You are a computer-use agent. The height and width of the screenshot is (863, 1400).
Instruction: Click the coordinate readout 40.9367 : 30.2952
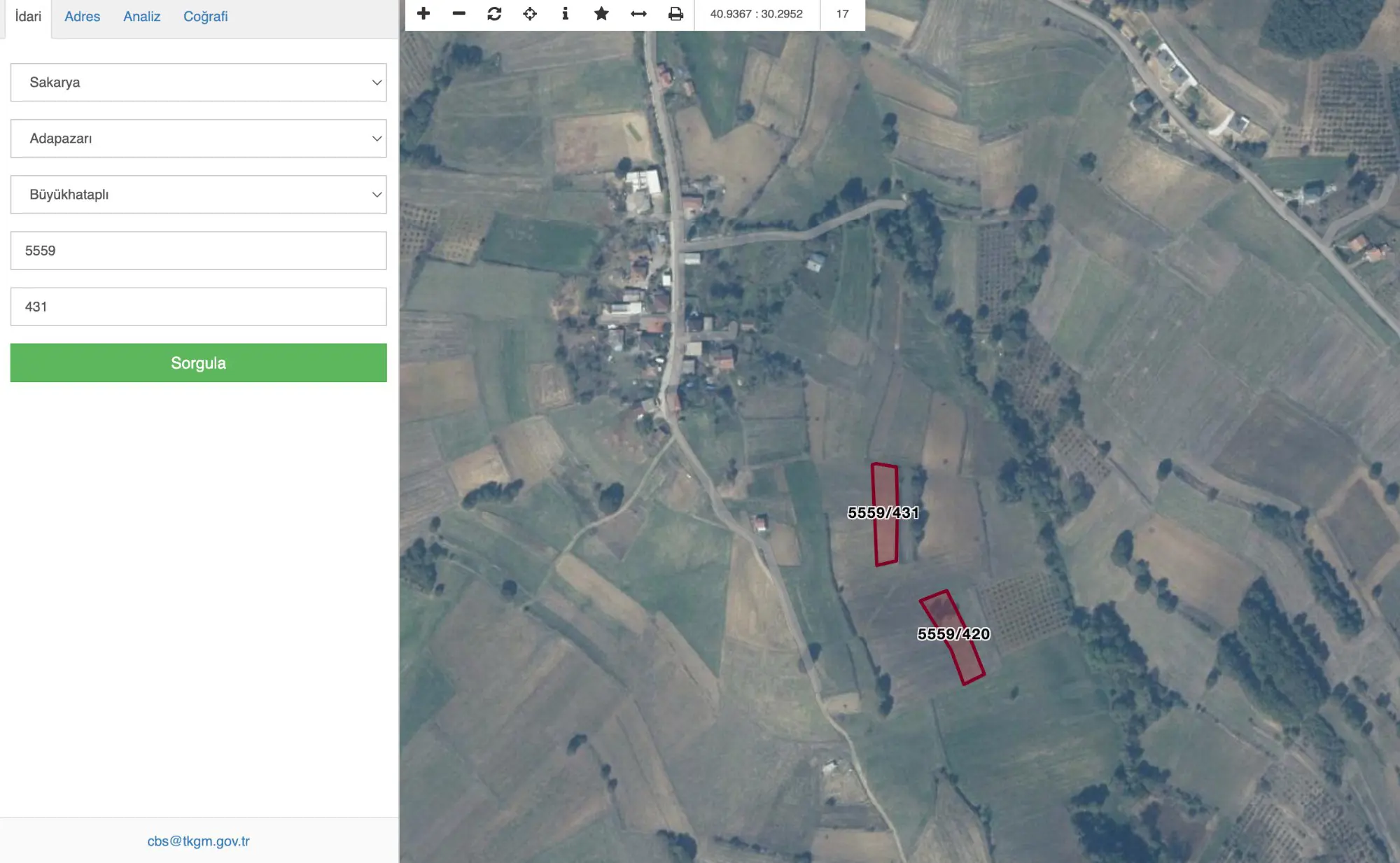tap(756, 14)
